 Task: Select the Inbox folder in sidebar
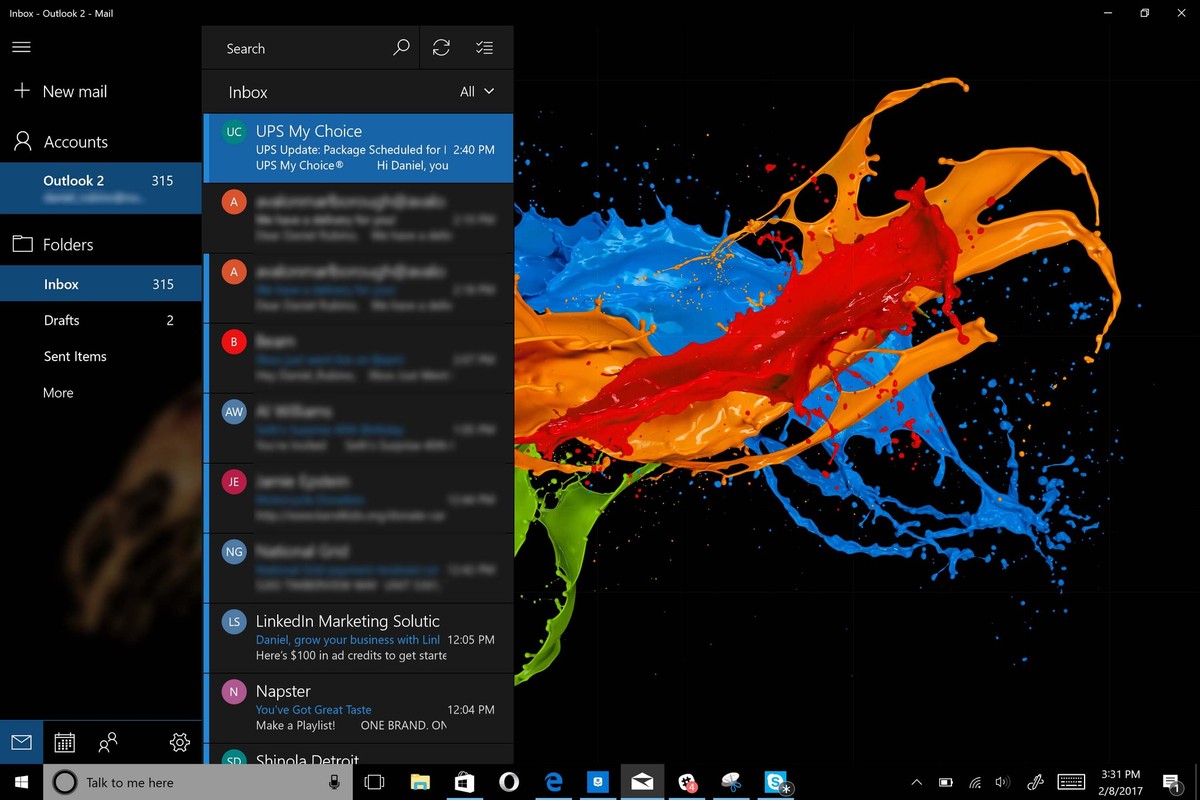point(100,284)
